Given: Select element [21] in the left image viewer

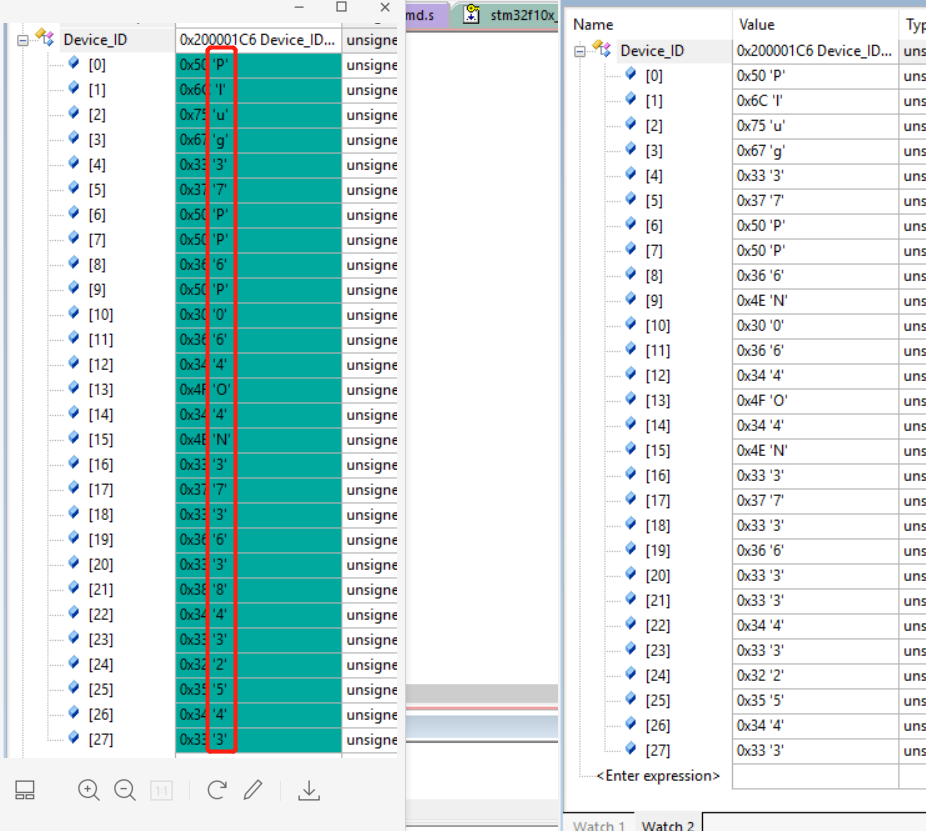Looking at the screenshot, I should [x=100, y=589].
